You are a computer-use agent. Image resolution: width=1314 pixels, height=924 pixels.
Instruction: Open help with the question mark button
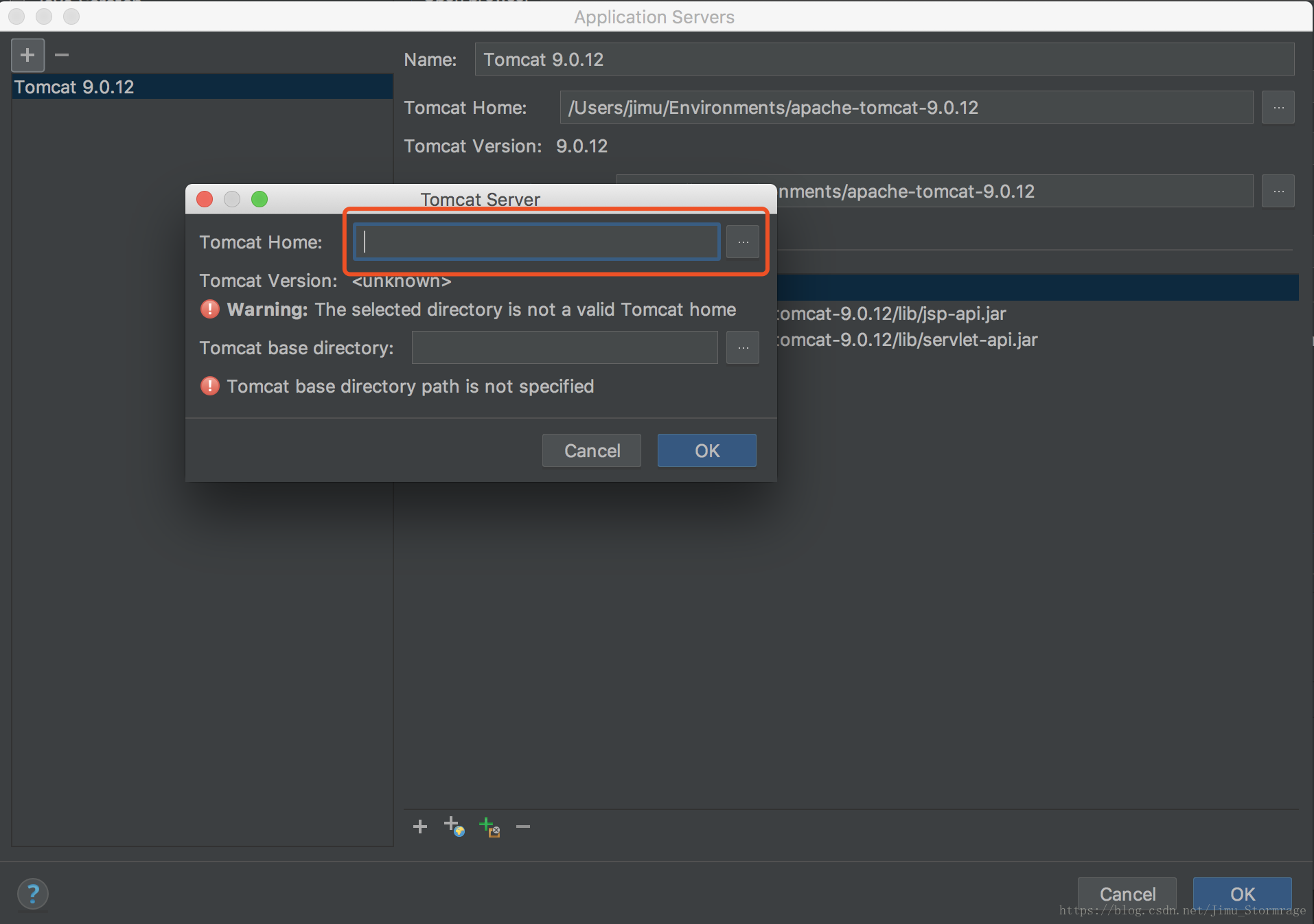coord(32,894)
